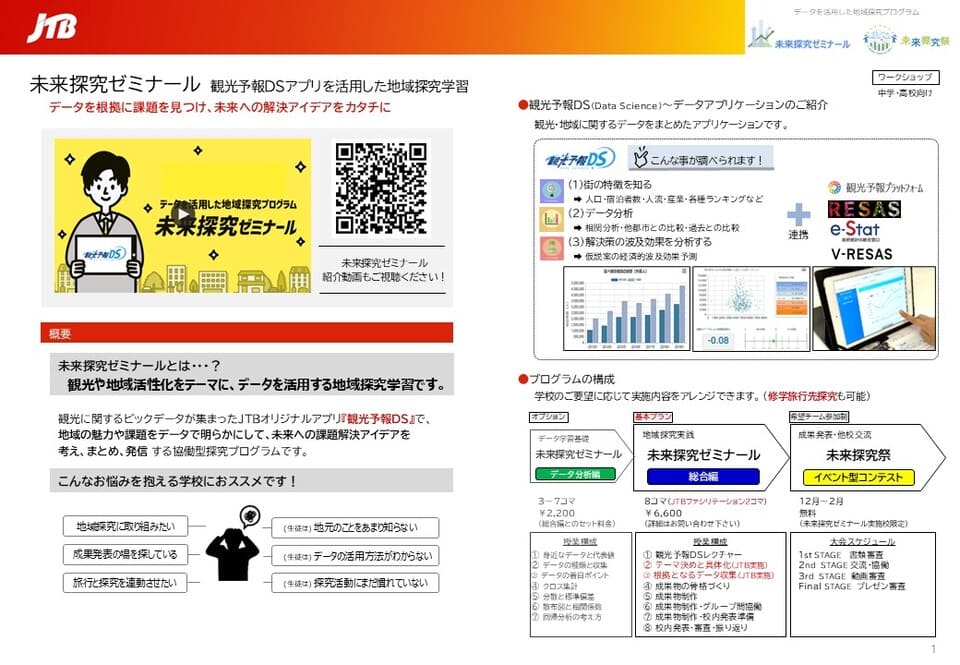This screenshot has height=665, width=960.
Task: Click the 旅行と探究を連動させたい box
Action: 125,583
